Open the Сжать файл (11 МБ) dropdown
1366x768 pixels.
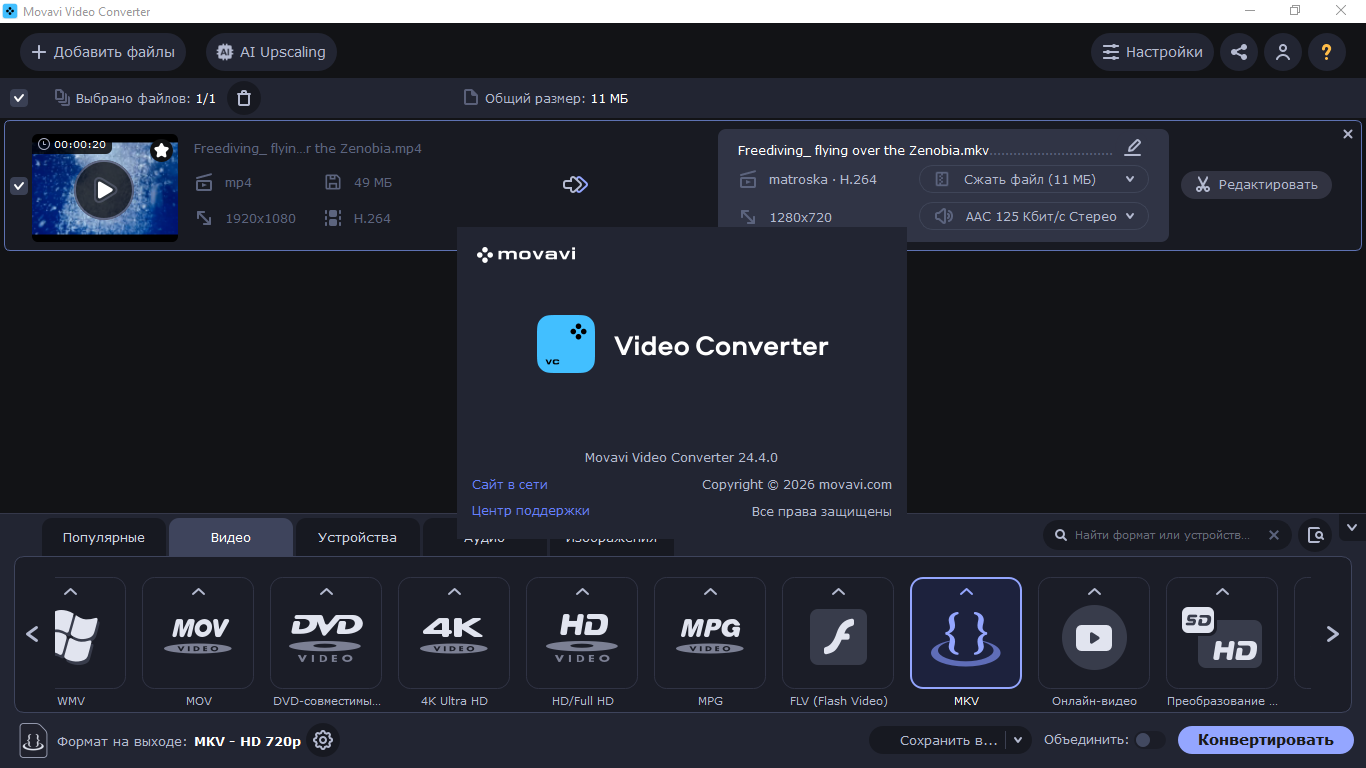point(1034,180)
